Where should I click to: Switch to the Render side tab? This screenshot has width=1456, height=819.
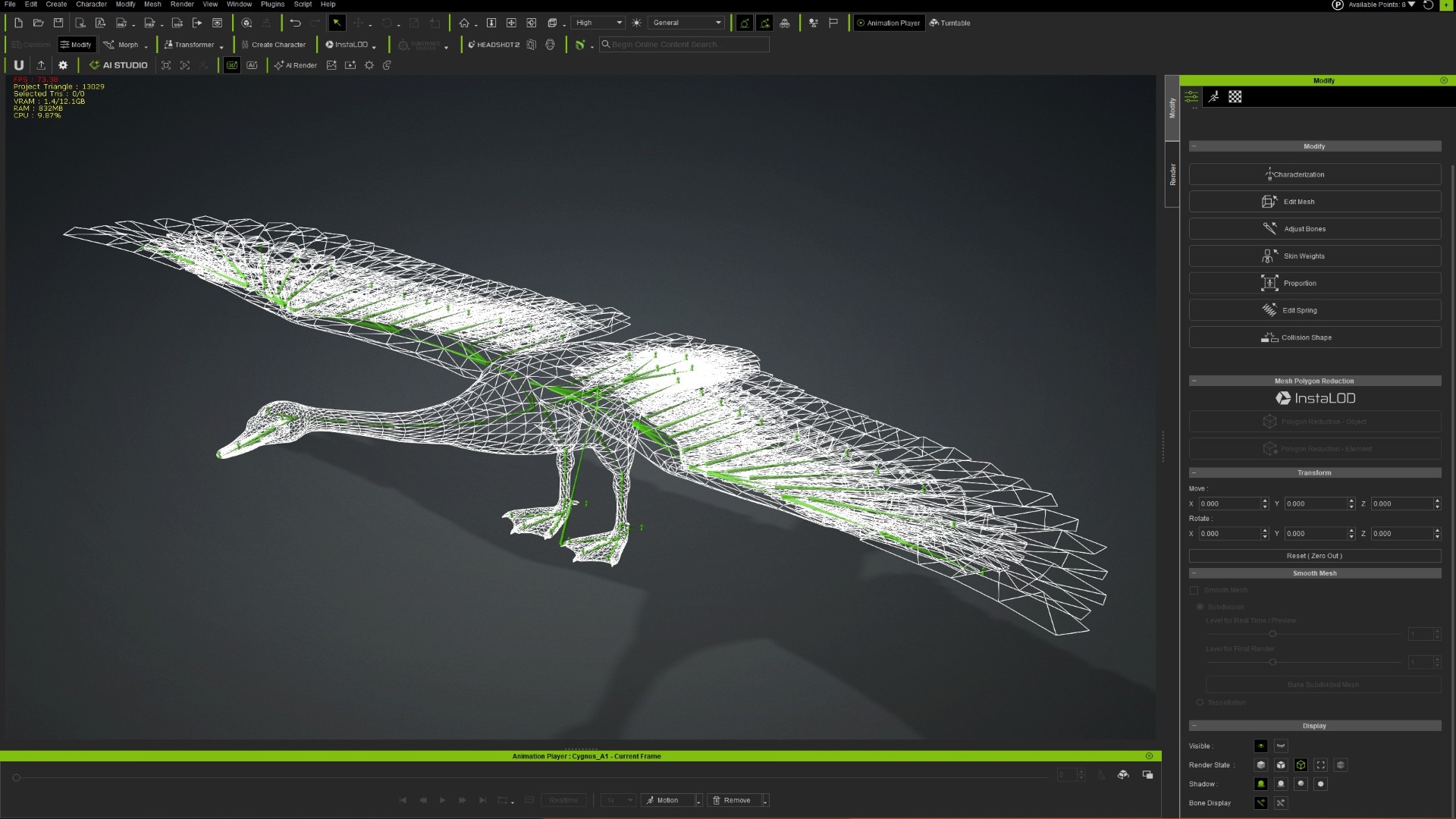1172,174
